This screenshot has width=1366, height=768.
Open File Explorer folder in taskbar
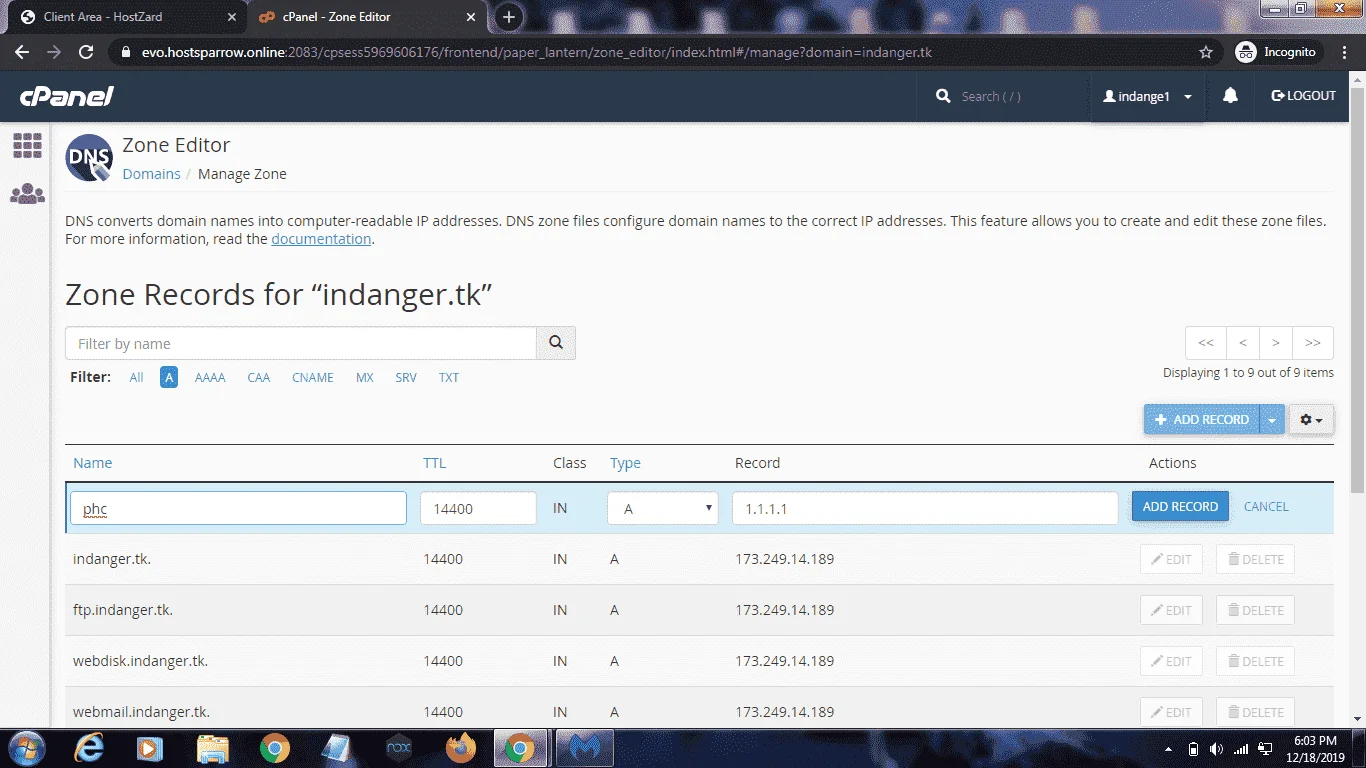pyautogui.click(x=212, y=748)
